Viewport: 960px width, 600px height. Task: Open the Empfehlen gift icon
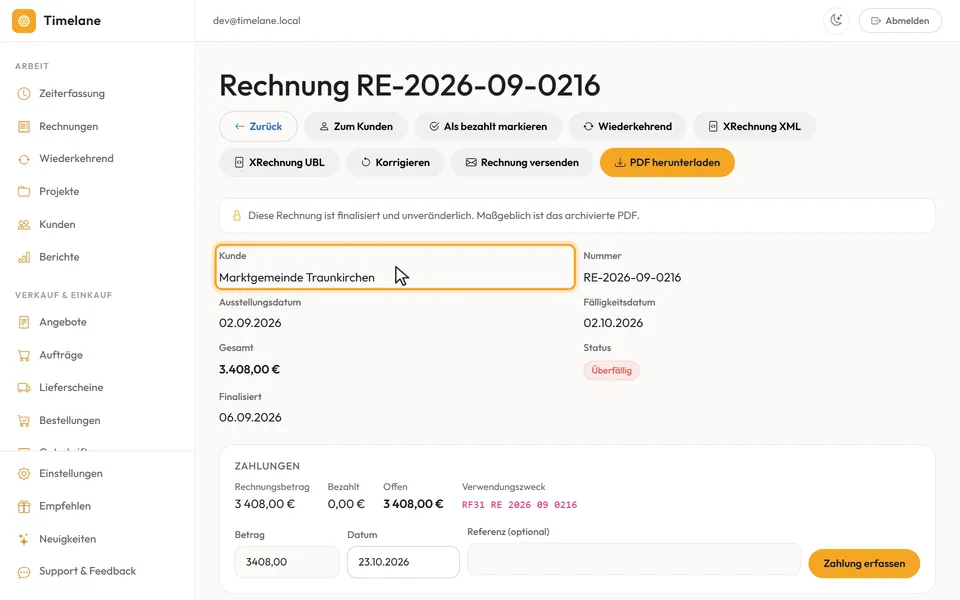click(x=24, y=506)
